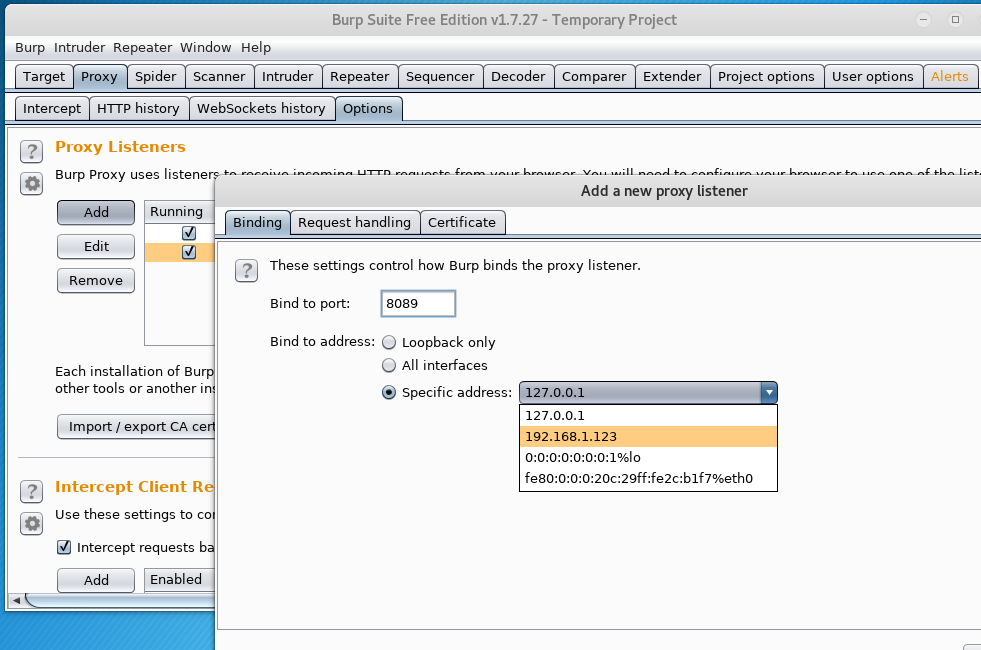
Task: Choose 192.168.1.123 from address list
Action: [x=648, y=437]
